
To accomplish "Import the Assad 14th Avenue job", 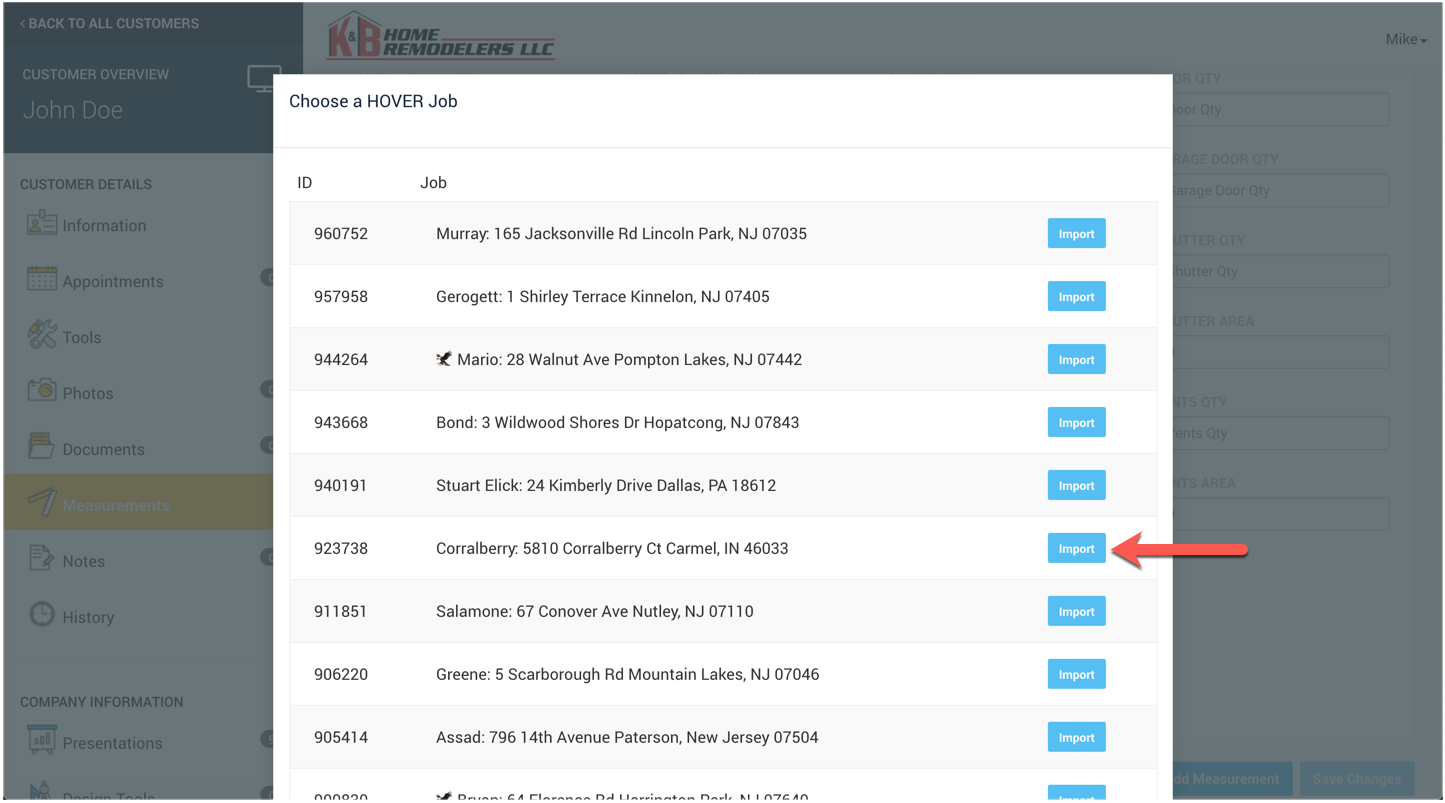I will [1076, 738].
